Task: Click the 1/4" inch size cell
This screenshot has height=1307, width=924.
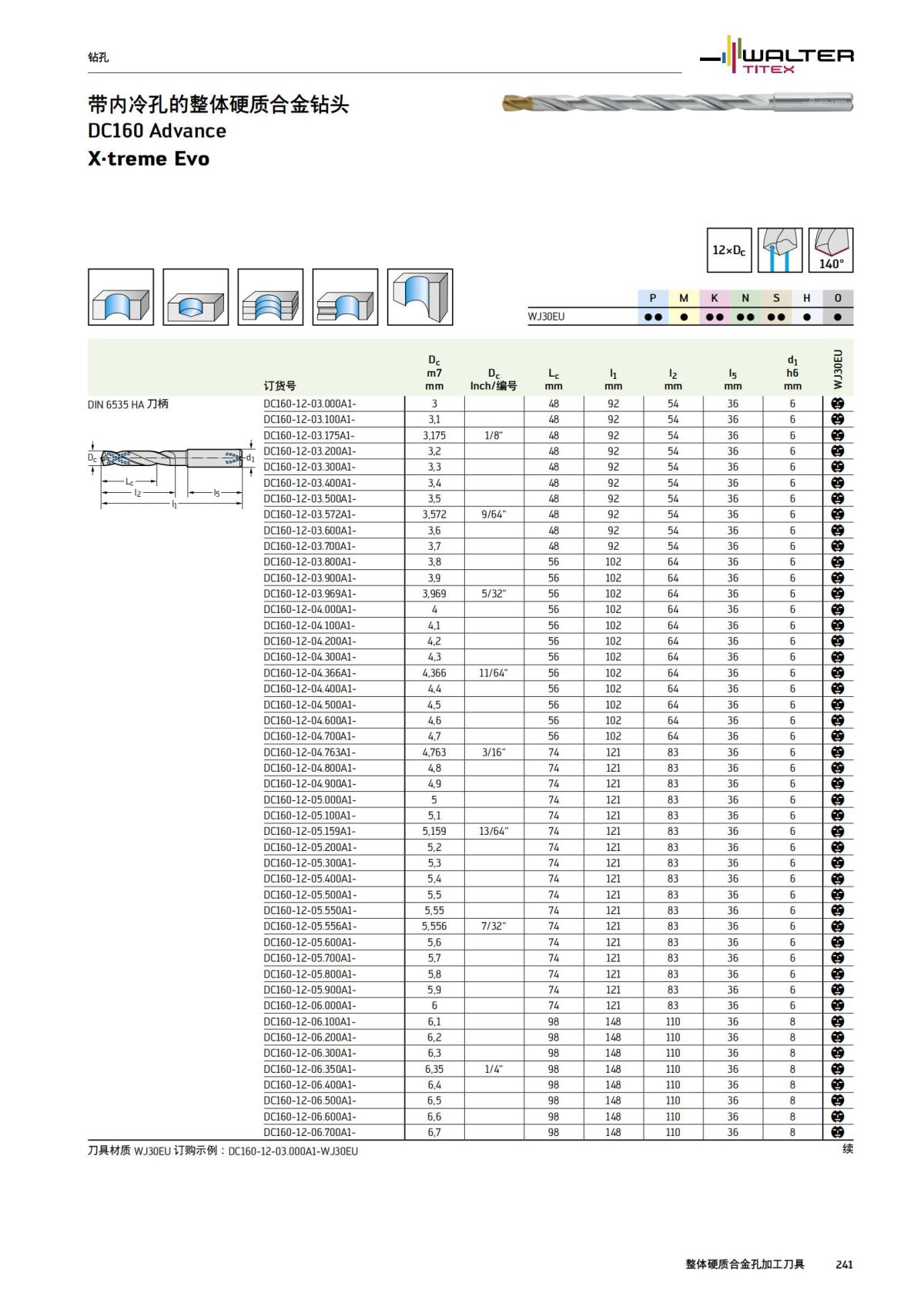Action: [494, 1069]
